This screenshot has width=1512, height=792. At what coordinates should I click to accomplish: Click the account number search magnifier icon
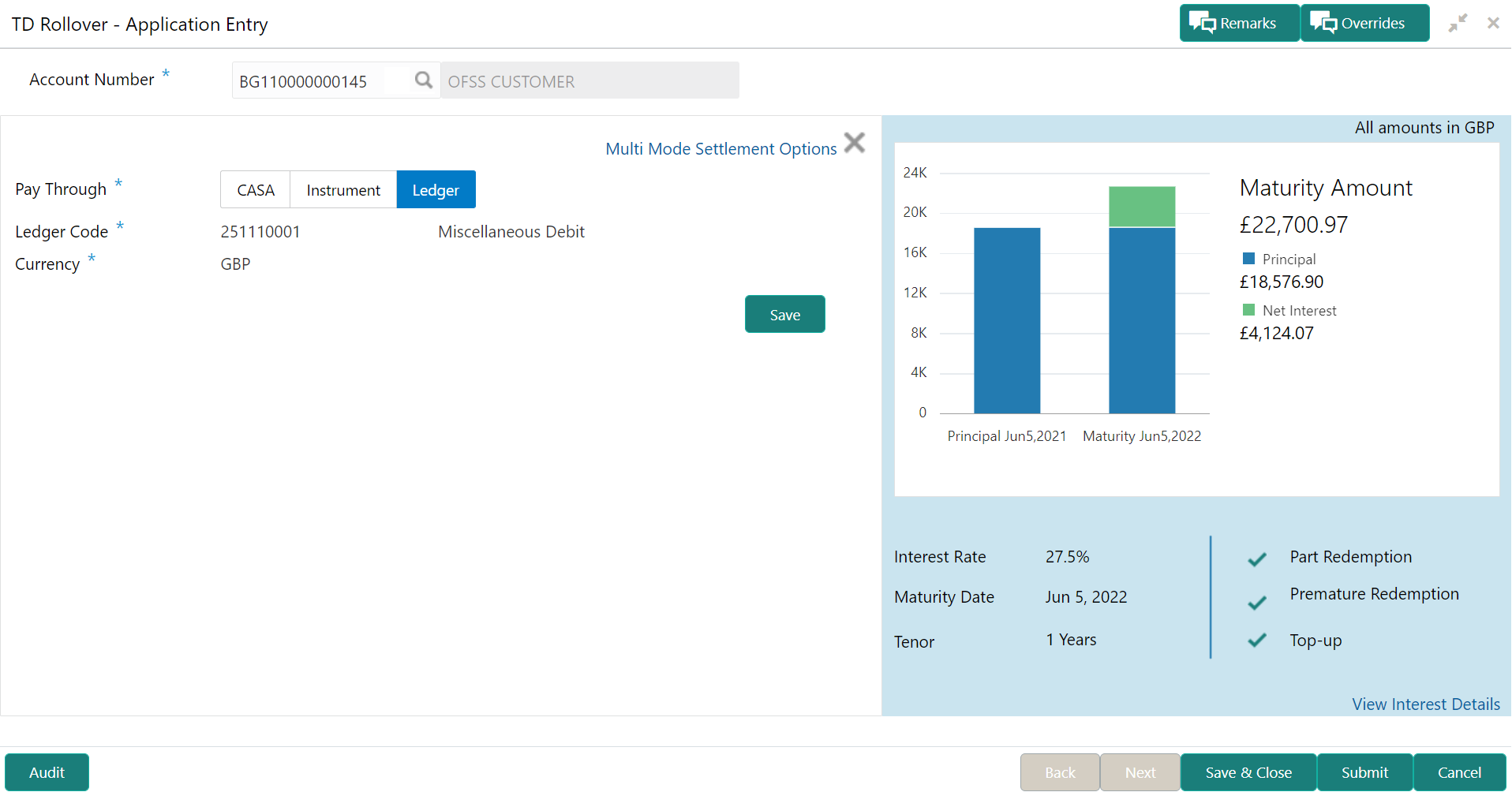click(x=424, y=80)
